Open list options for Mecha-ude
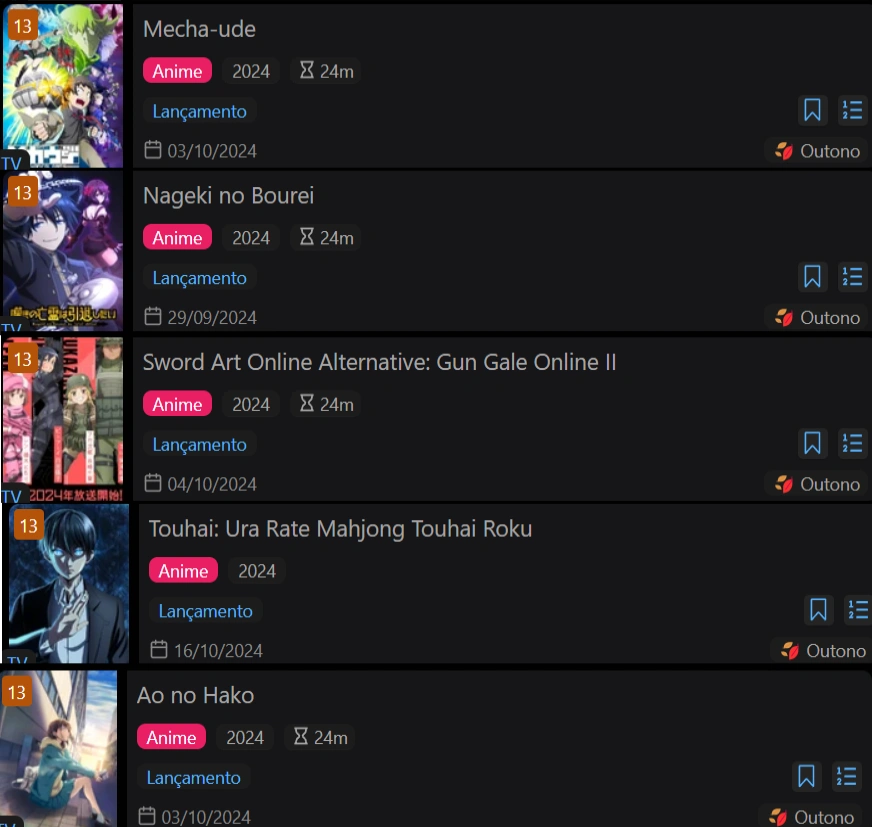 pyautogui.click(x=852, y=110)
